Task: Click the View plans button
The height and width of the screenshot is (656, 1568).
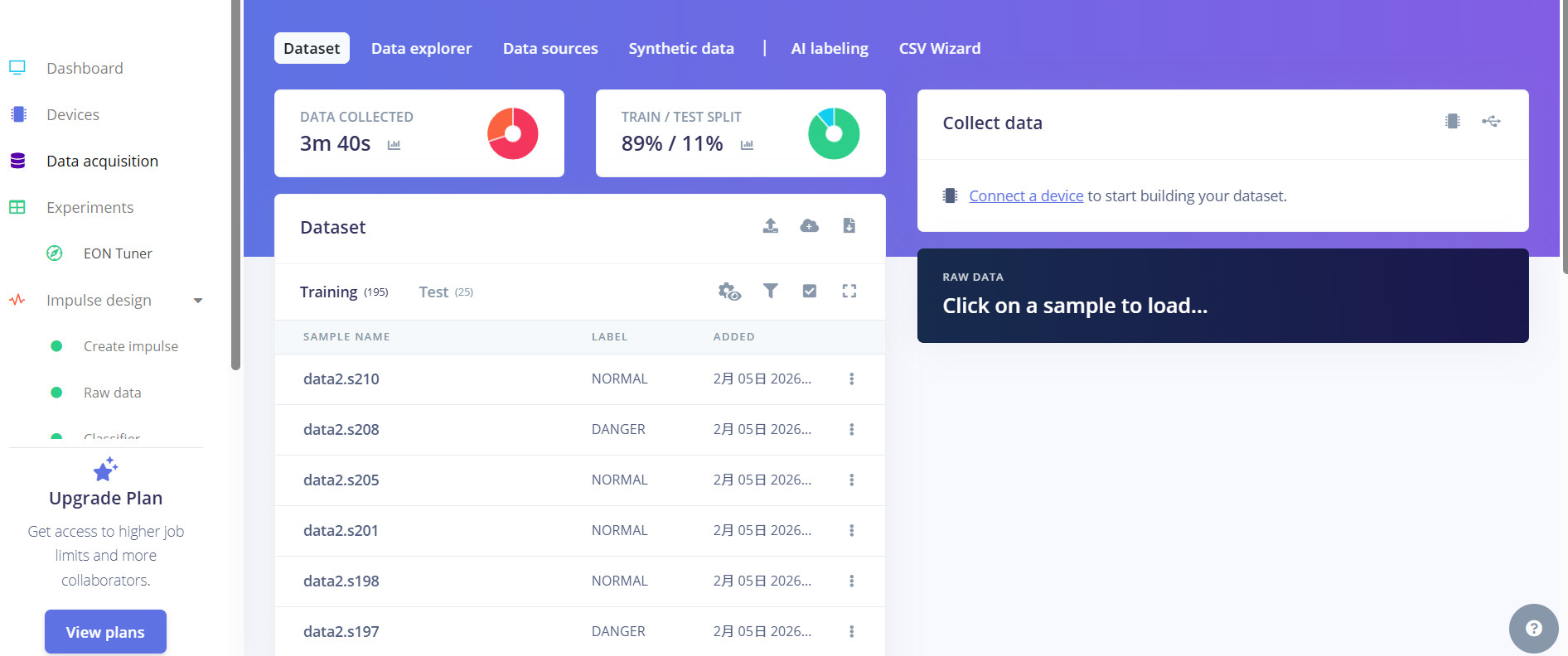Action: [105, 632]
